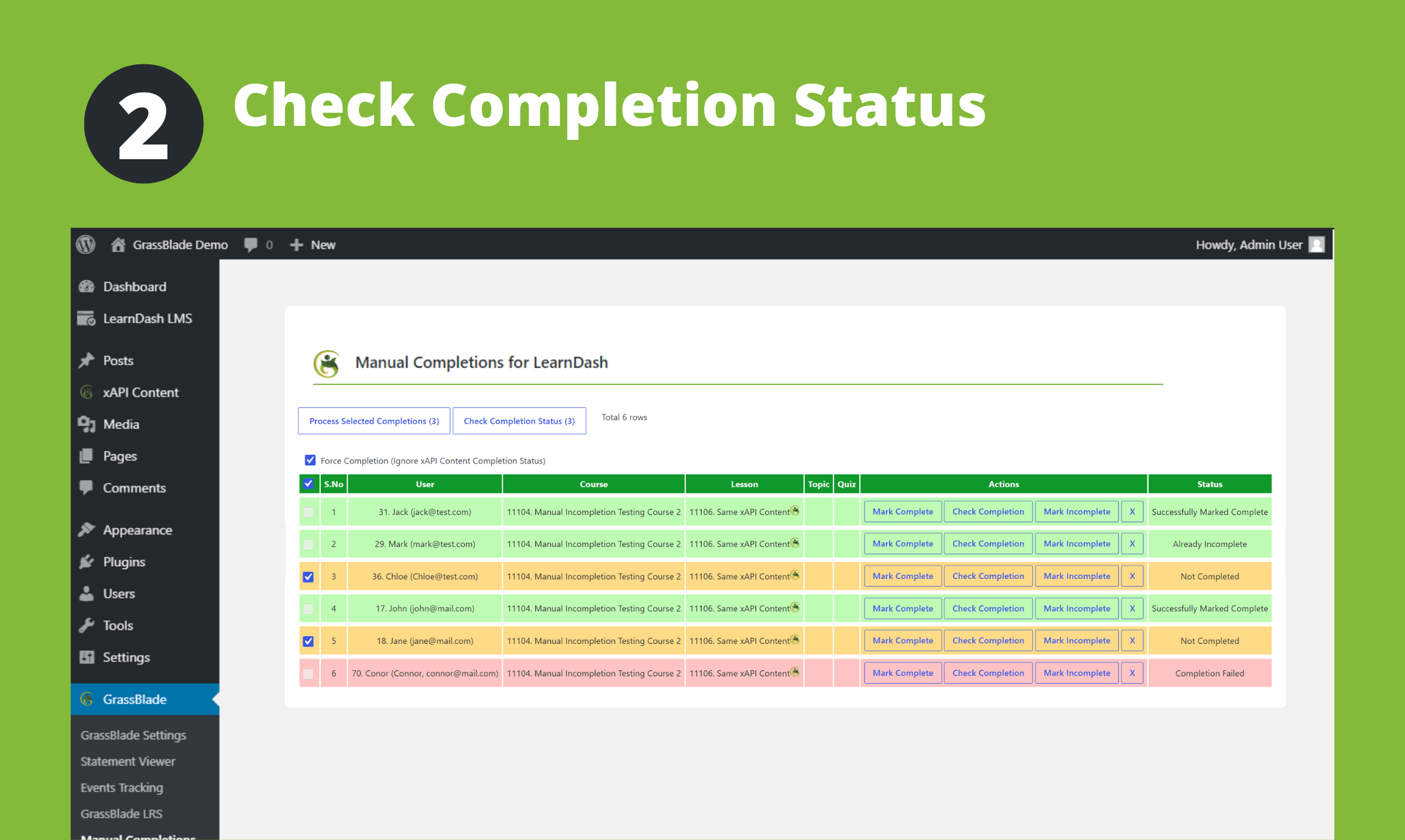This screenshot has width=1405, height=840.
Task: Remove Conor's row with the X button
Action: click(x=1132, y=673)
